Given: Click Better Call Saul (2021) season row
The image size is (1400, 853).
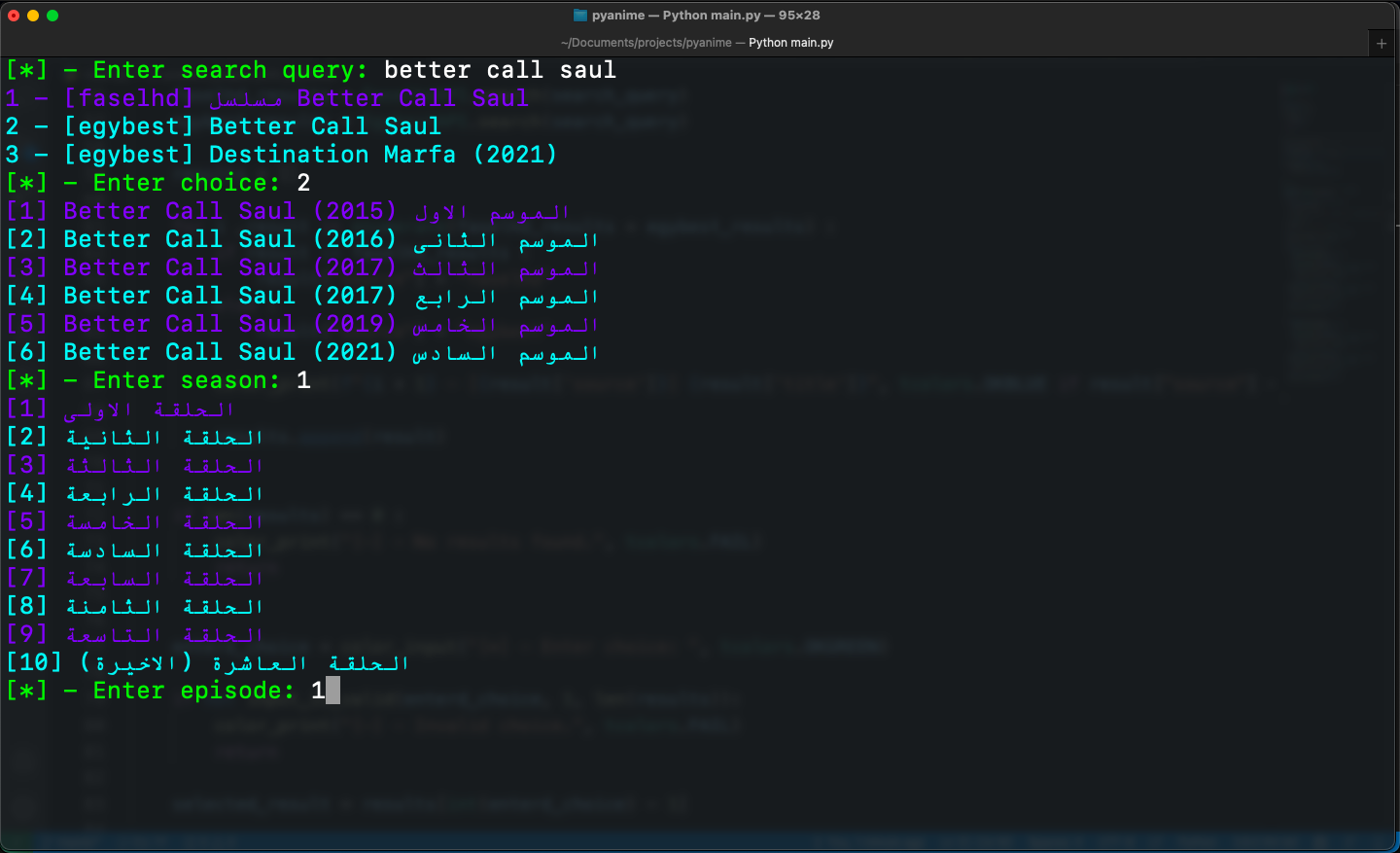Looking at the screenshot, I should click(x=302, y=352).
